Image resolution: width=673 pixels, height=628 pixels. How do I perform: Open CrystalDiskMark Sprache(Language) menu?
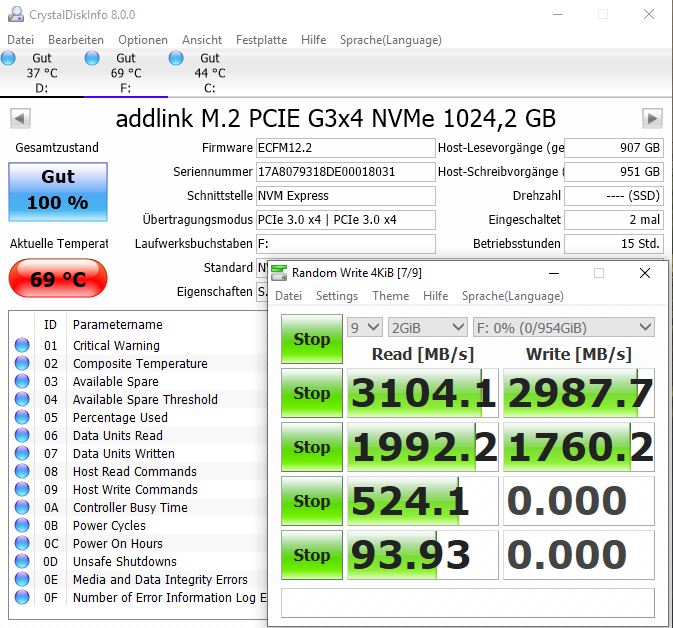(513, 296)
